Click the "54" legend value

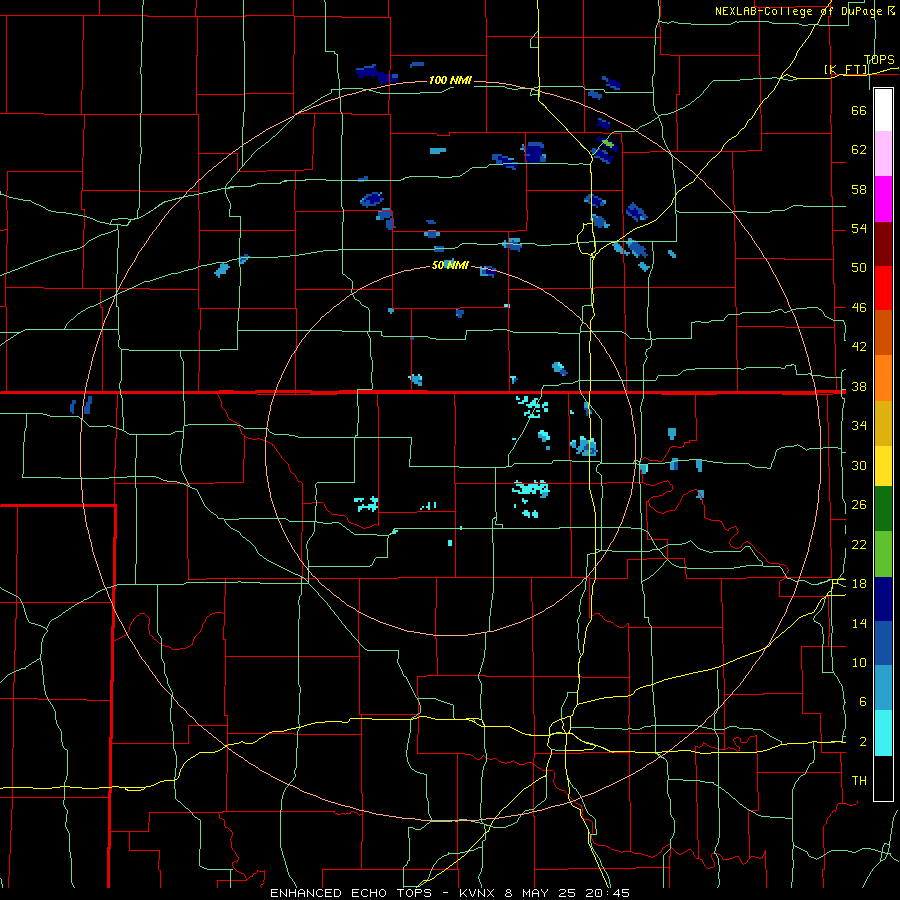point(859,228)
